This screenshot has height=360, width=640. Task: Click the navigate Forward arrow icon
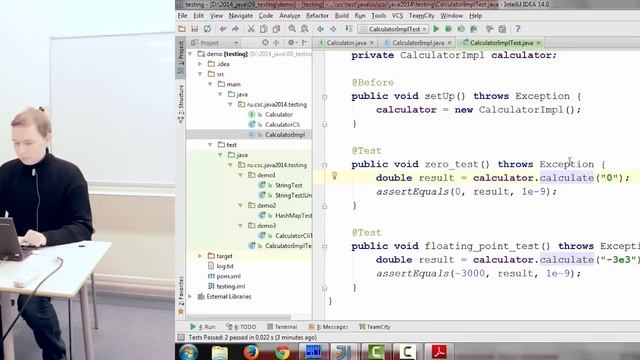[x=333, y=29]
